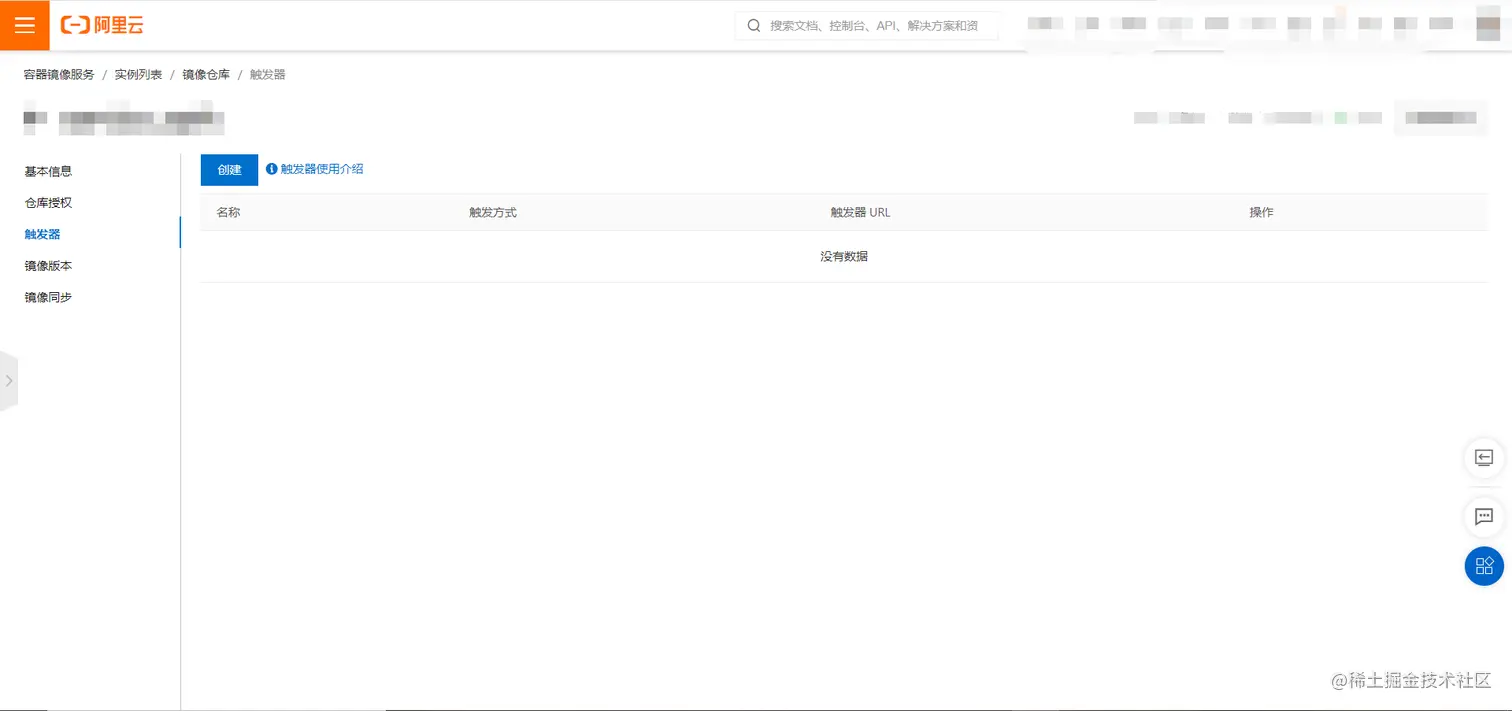
Task: Click the 操作 column header
Action: [x=1261, y=213]
